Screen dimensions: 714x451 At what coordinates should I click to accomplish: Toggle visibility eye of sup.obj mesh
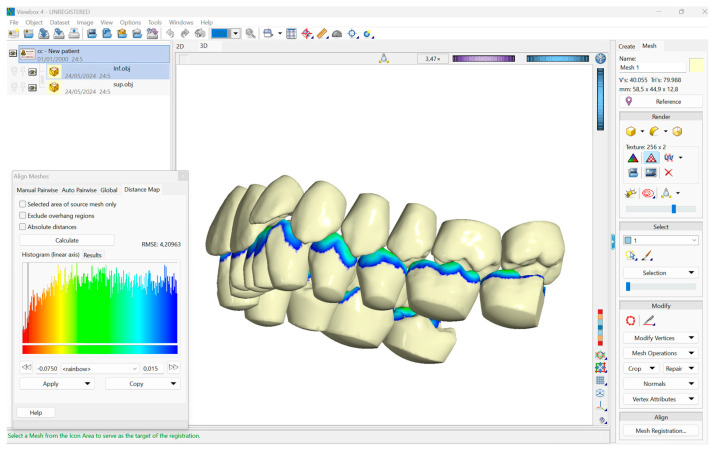pyautogui.click(x=32, y=87)
